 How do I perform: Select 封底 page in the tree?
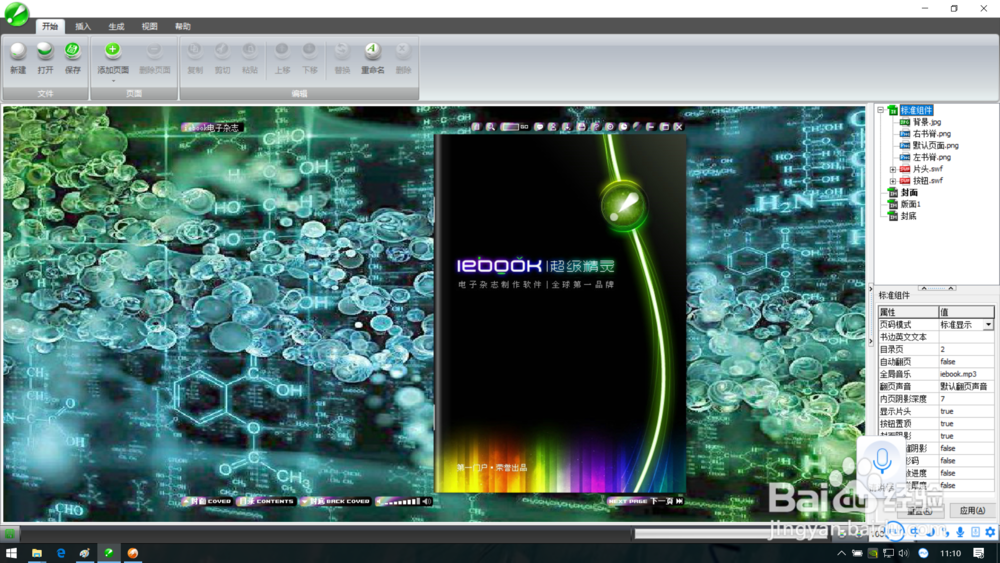908,216
